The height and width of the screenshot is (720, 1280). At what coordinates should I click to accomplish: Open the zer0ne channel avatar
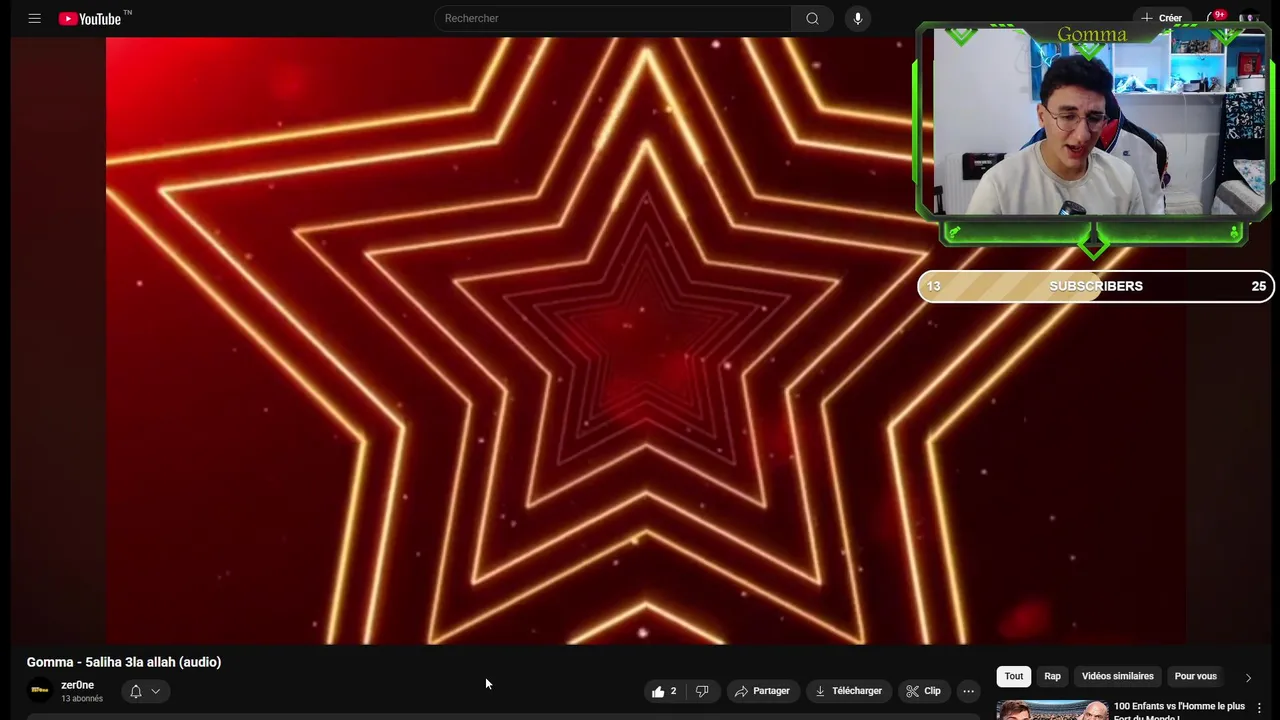(x=40, y=690)
